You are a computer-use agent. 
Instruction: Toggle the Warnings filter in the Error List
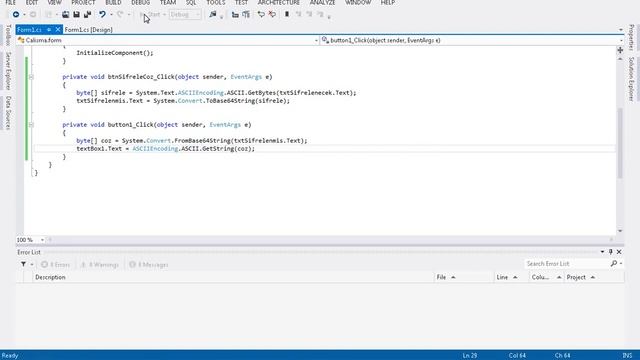point(100,265)
